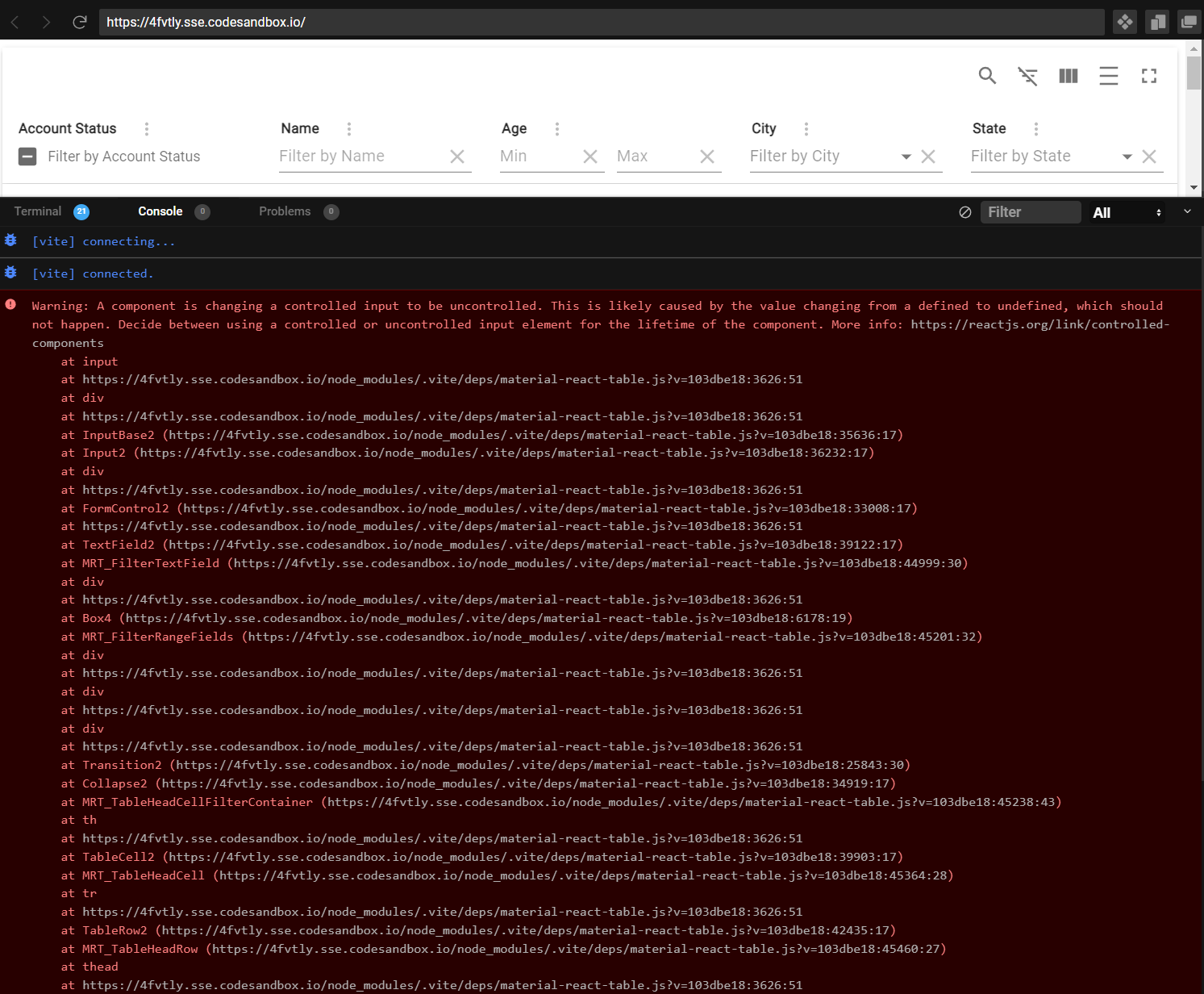Collapse the console panel with the chevron
1204x994 pixels.
tap(1186, 211)
